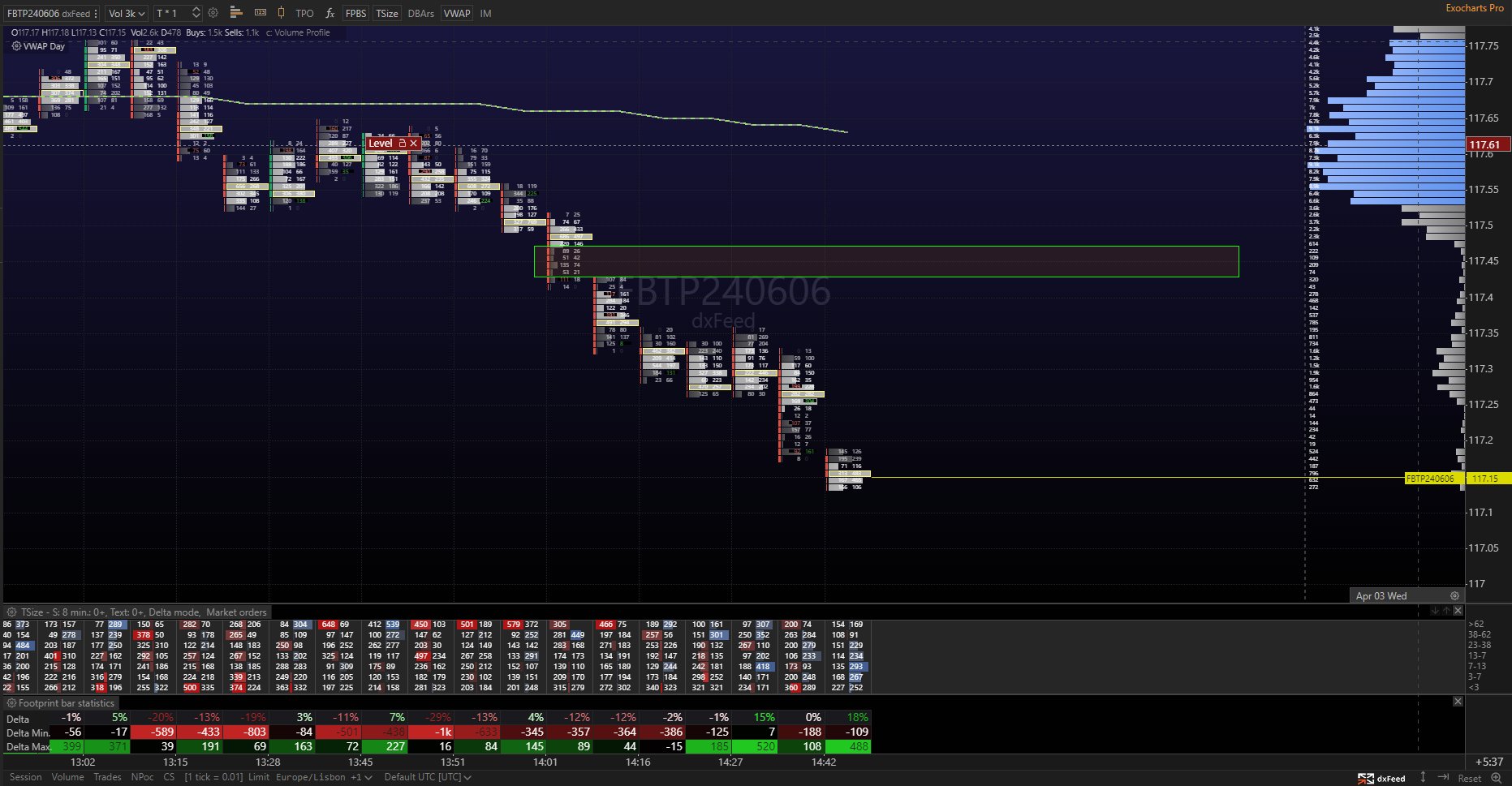Toggle the Volume option in status bar
Image resolution: width=1512 pixels, height=786 pixels.
click(x=67, y=777)
